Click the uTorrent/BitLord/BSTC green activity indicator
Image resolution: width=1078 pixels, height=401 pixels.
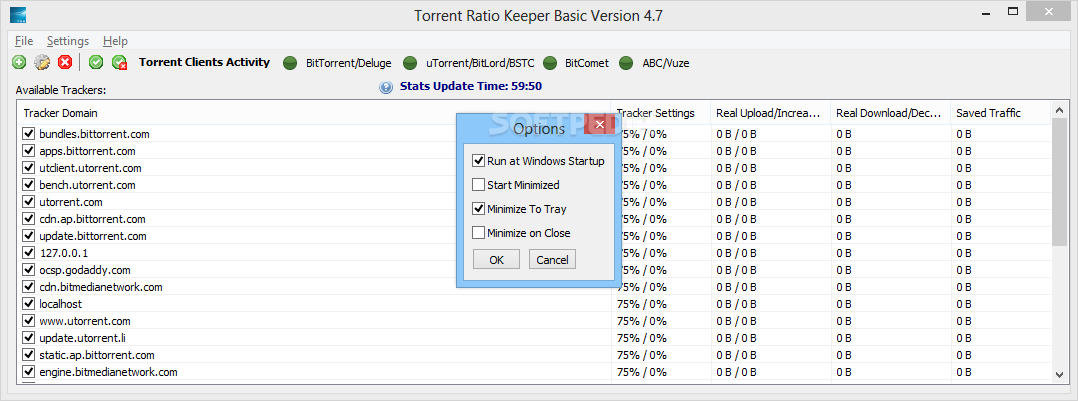point(410,63)
